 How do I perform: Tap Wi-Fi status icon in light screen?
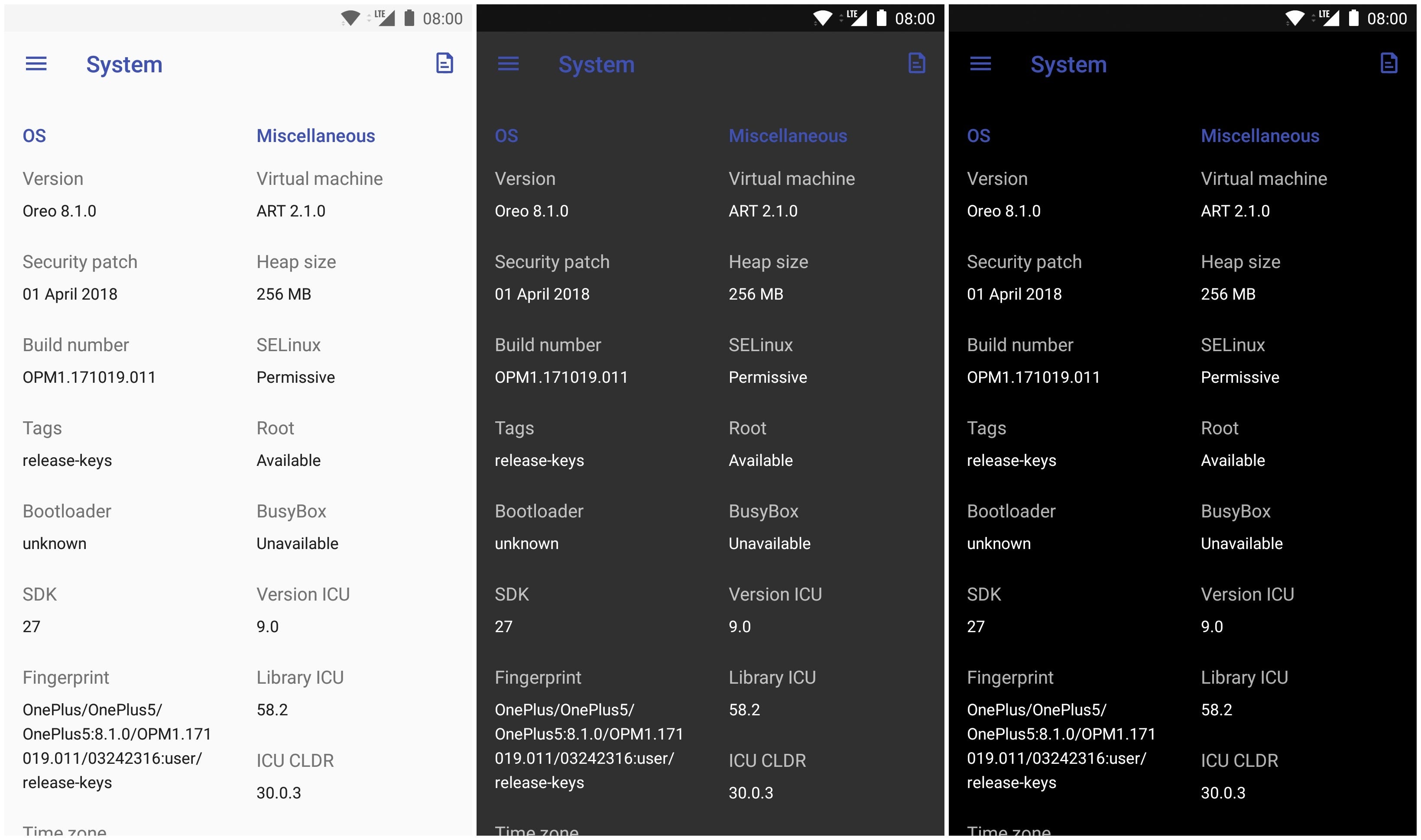click(350, 19)
